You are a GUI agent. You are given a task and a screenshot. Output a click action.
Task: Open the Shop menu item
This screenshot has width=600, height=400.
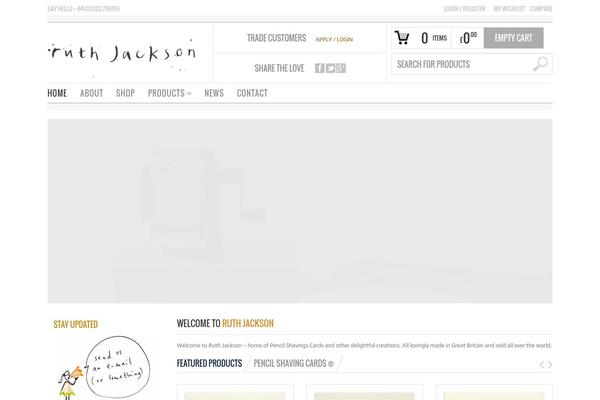[x=126, y=93]
